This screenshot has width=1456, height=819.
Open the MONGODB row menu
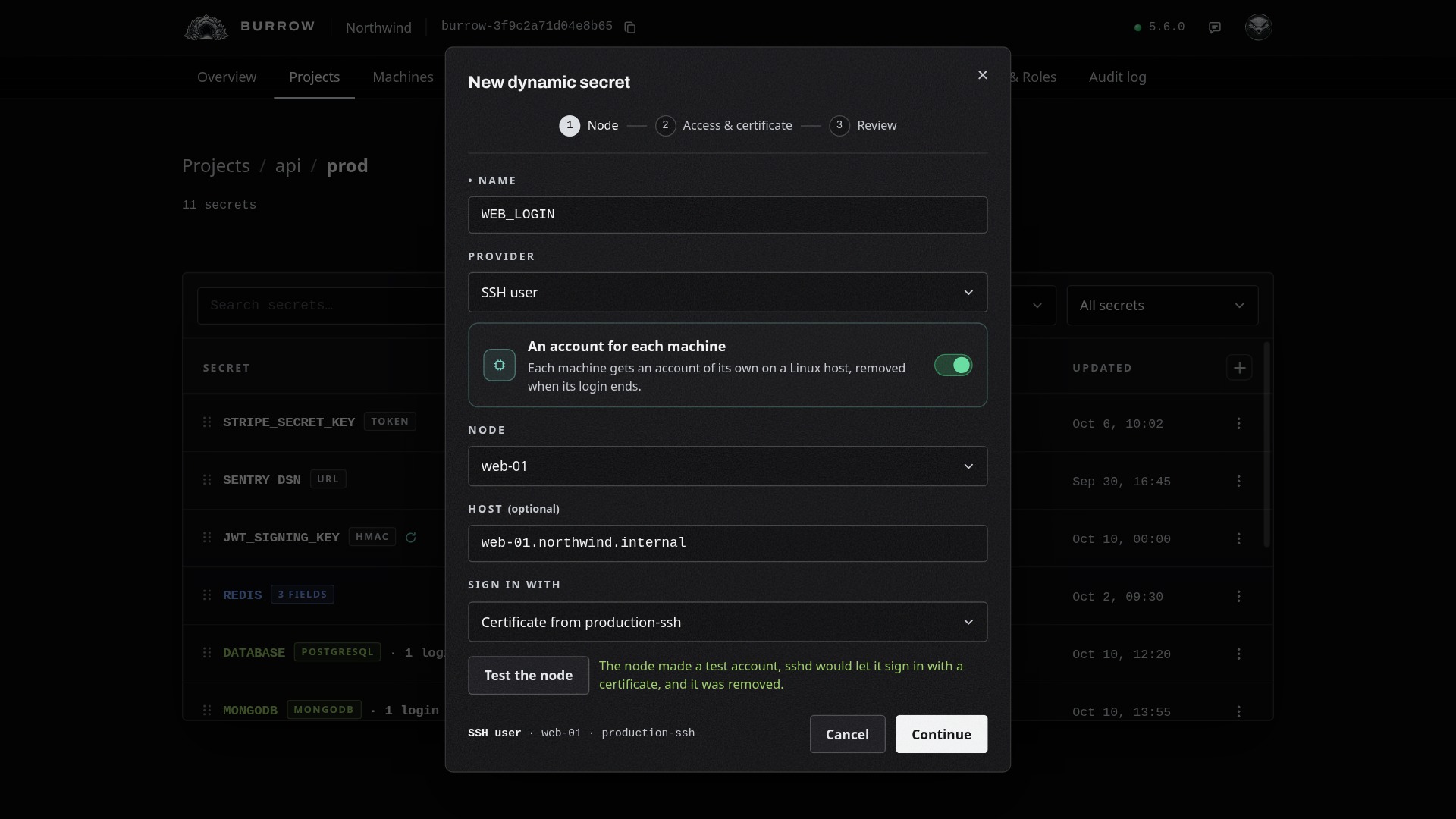click(x=1239, y=711)
